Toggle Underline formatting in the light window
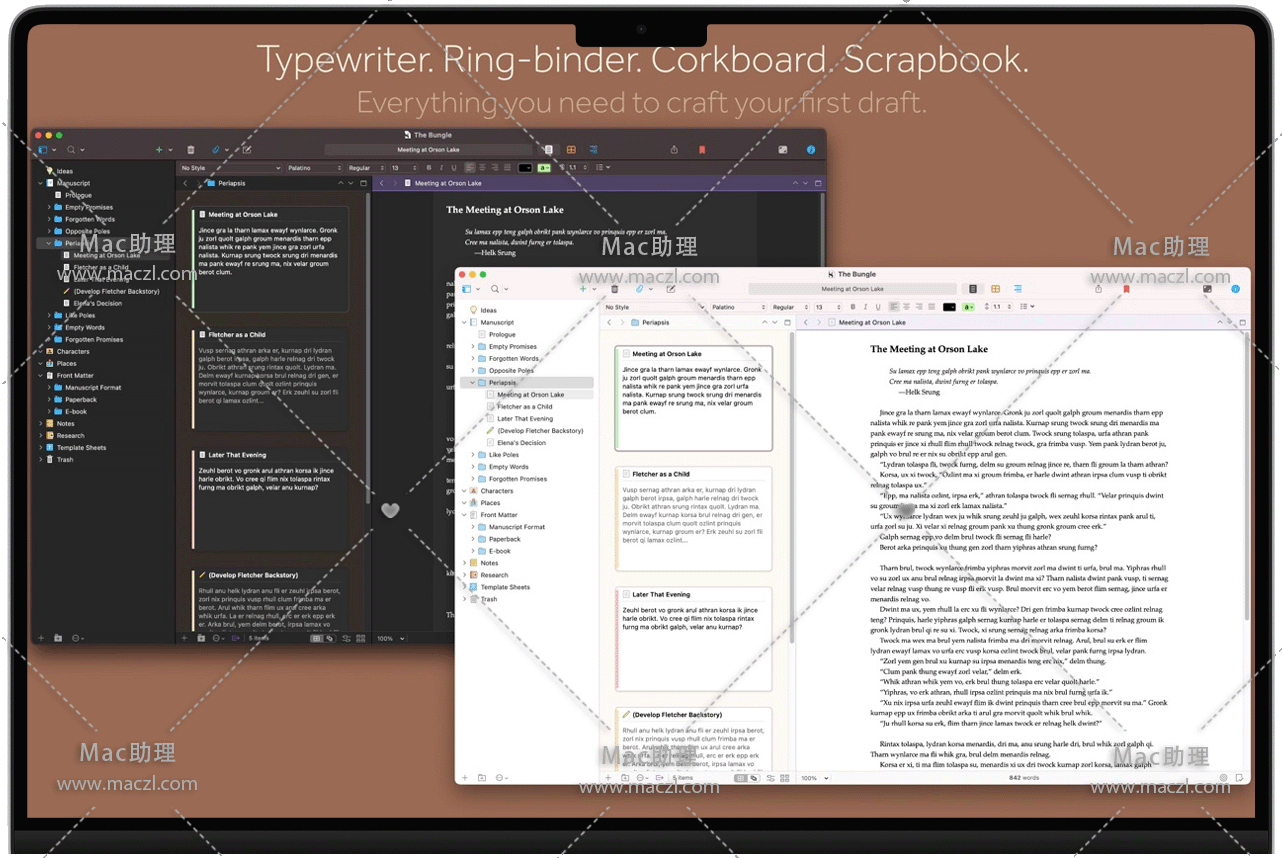This screenshot has width=1282, height=858. [x=878, y=307]
